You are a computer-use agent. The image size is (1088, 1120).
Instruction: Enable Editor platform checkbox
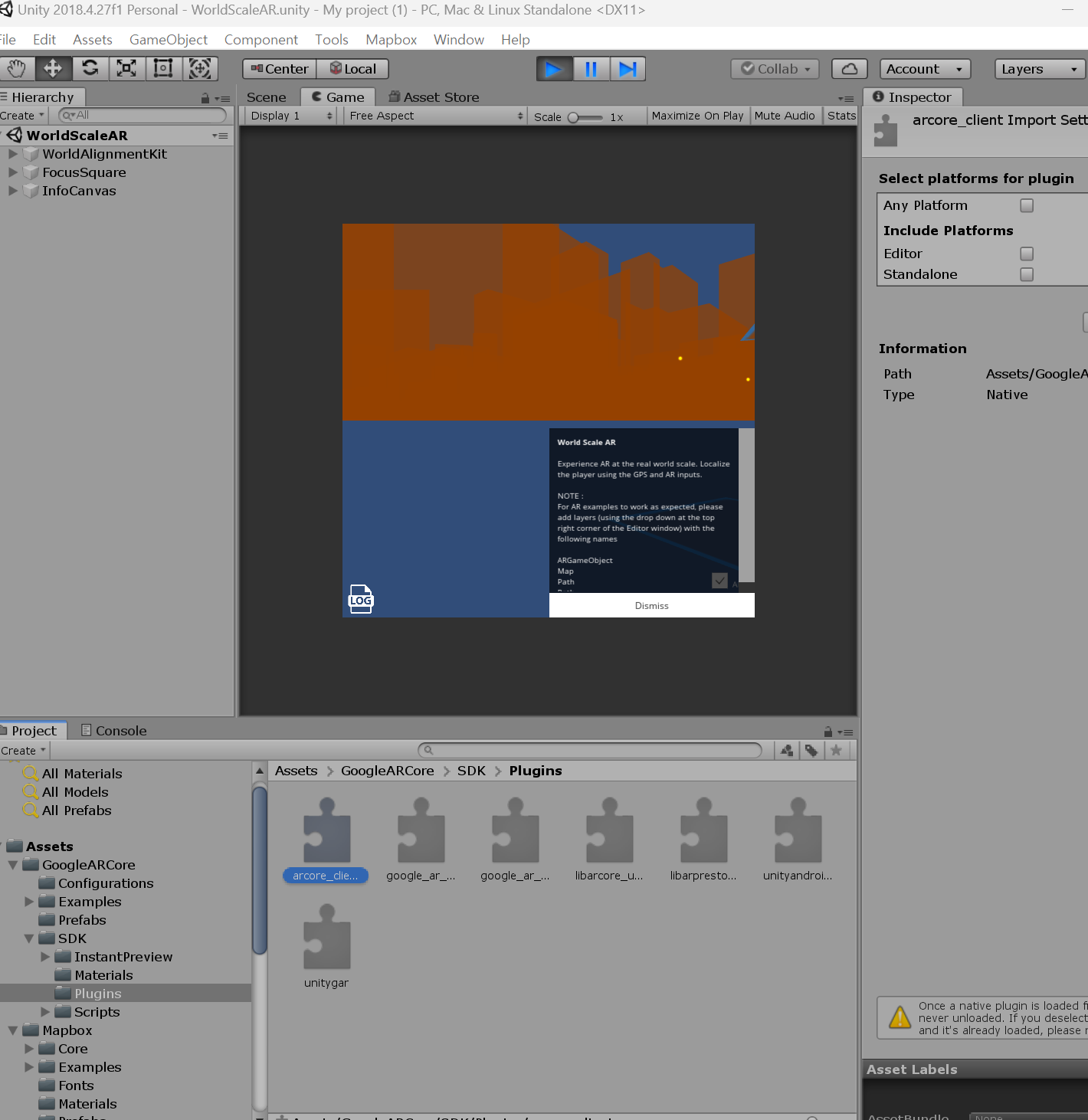[1027, 254]
